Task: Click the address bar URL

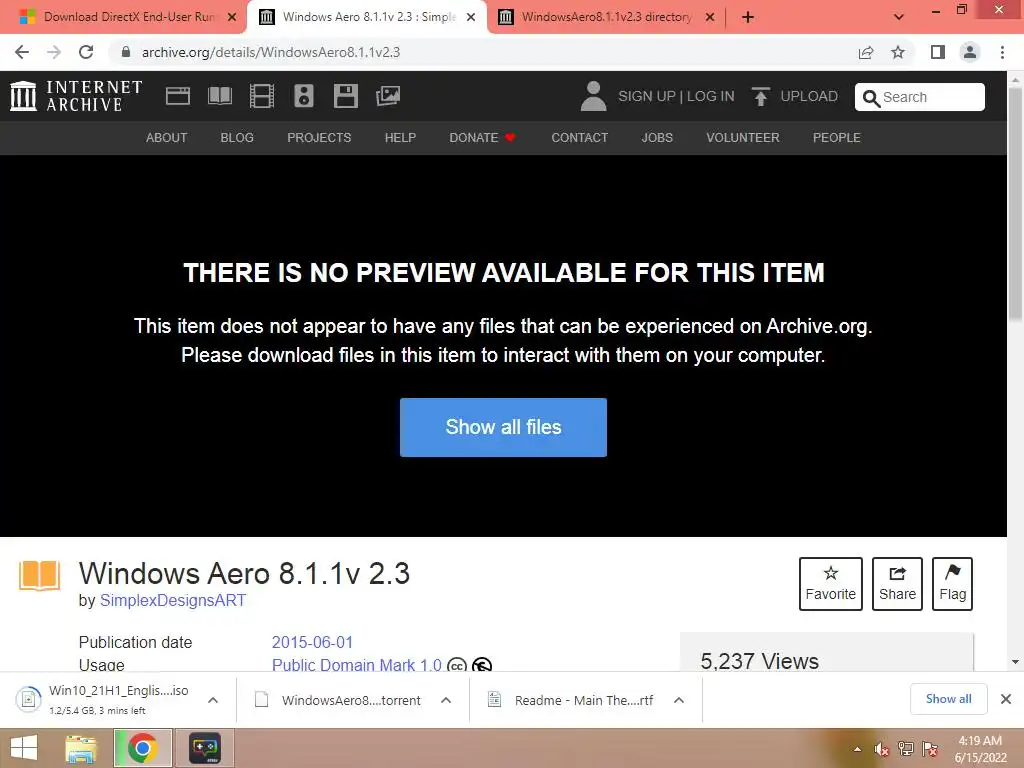Action: [271, 52]
